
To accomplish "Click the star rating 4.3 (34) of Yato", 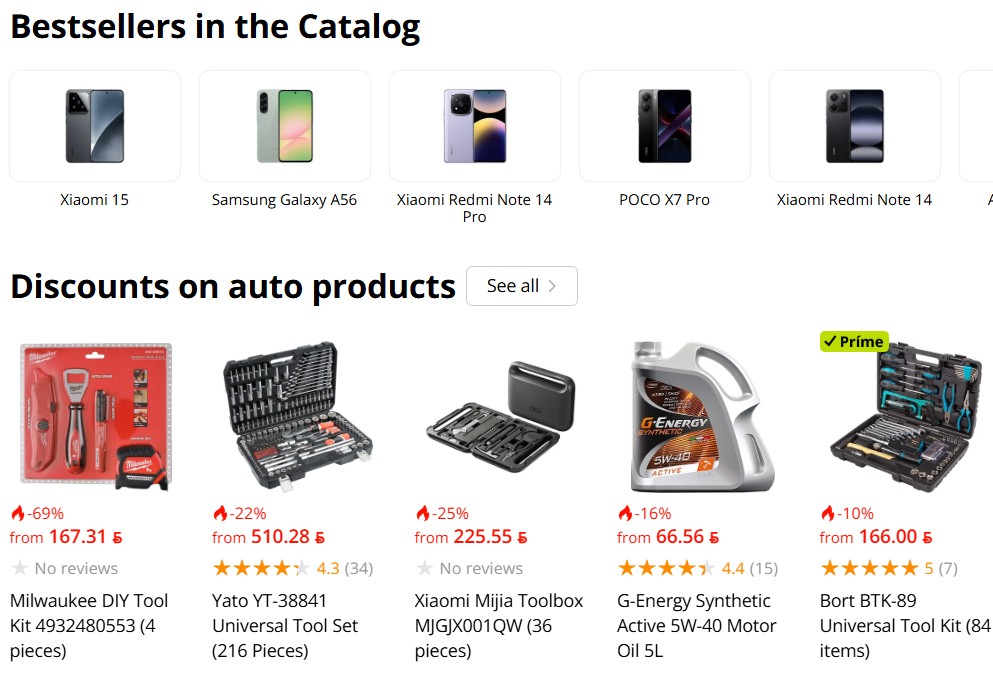I will coord(293,568).
